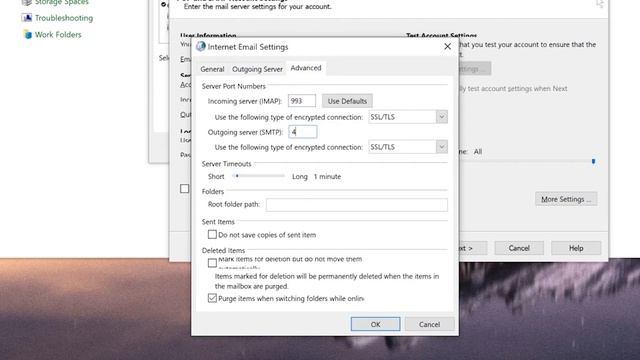
Task: Click the Outgoing server (SMTP) port field
Action: pyautogui.click(x=302, y=132)
